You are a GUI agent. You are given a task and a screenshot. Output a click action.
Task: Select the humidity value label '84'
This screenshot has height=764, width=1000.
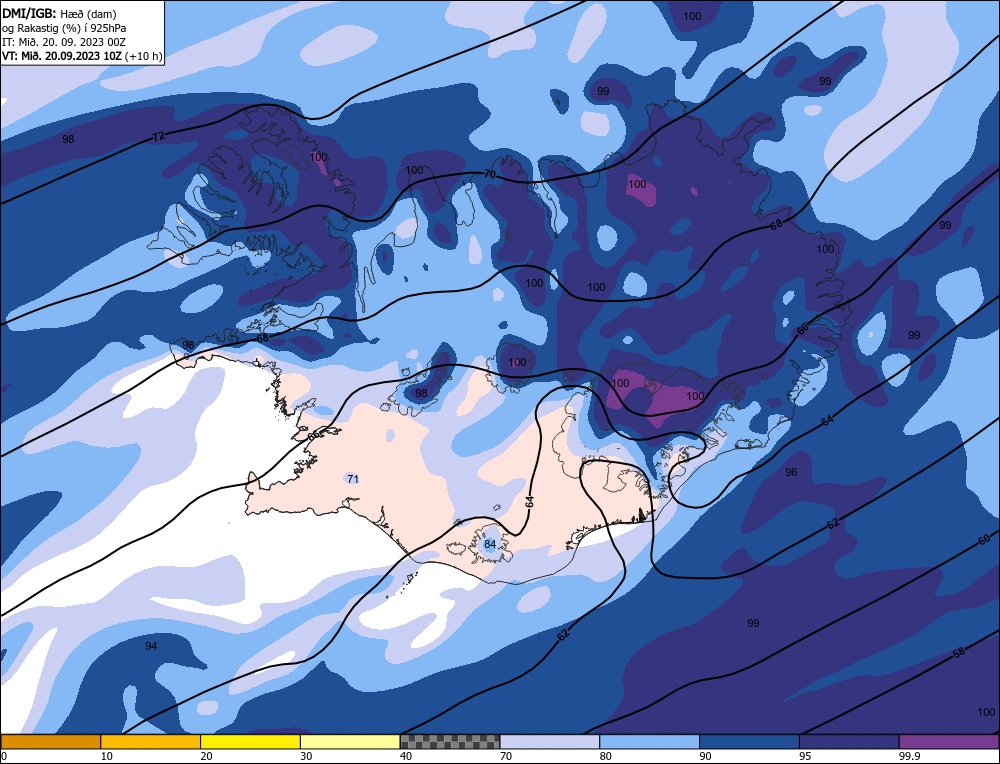point(490,544)
